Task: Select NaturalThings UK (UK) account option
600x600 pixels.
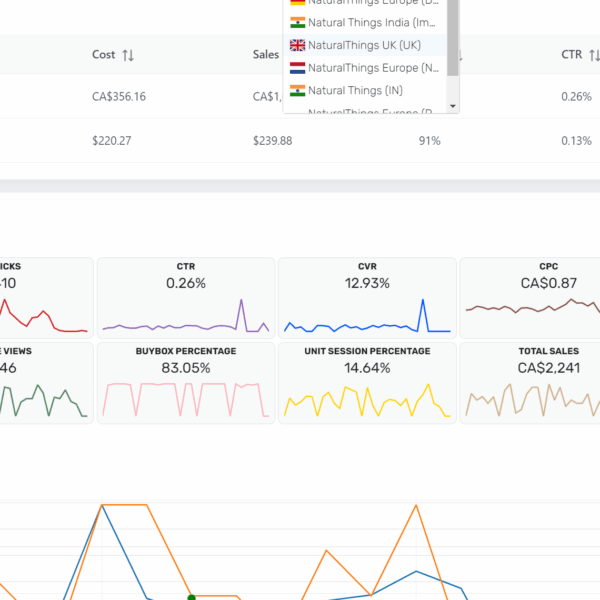Action: tap(365, 45)
